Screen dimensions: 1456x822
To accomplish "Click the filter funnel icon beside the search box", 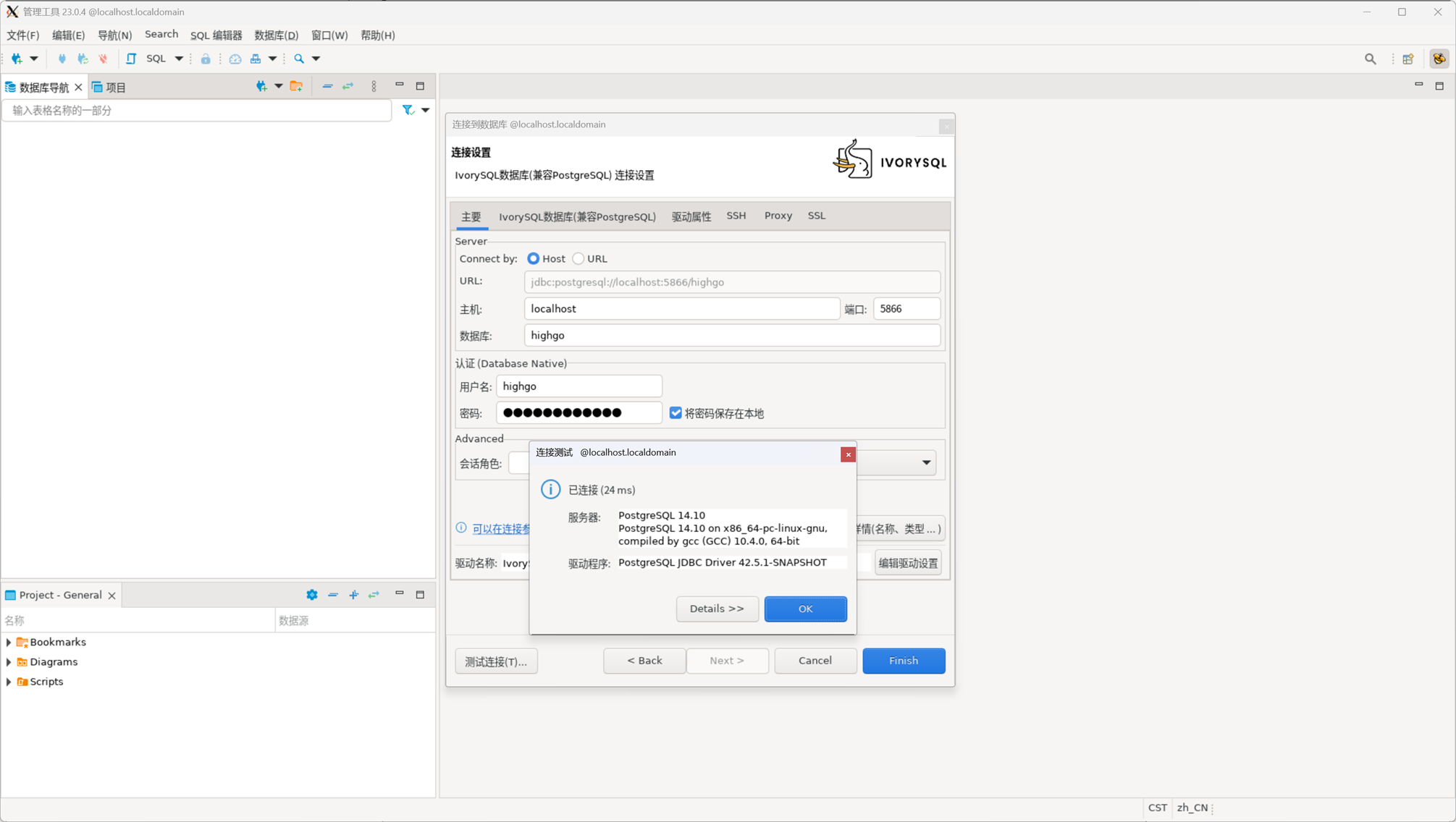I will 408,110.
